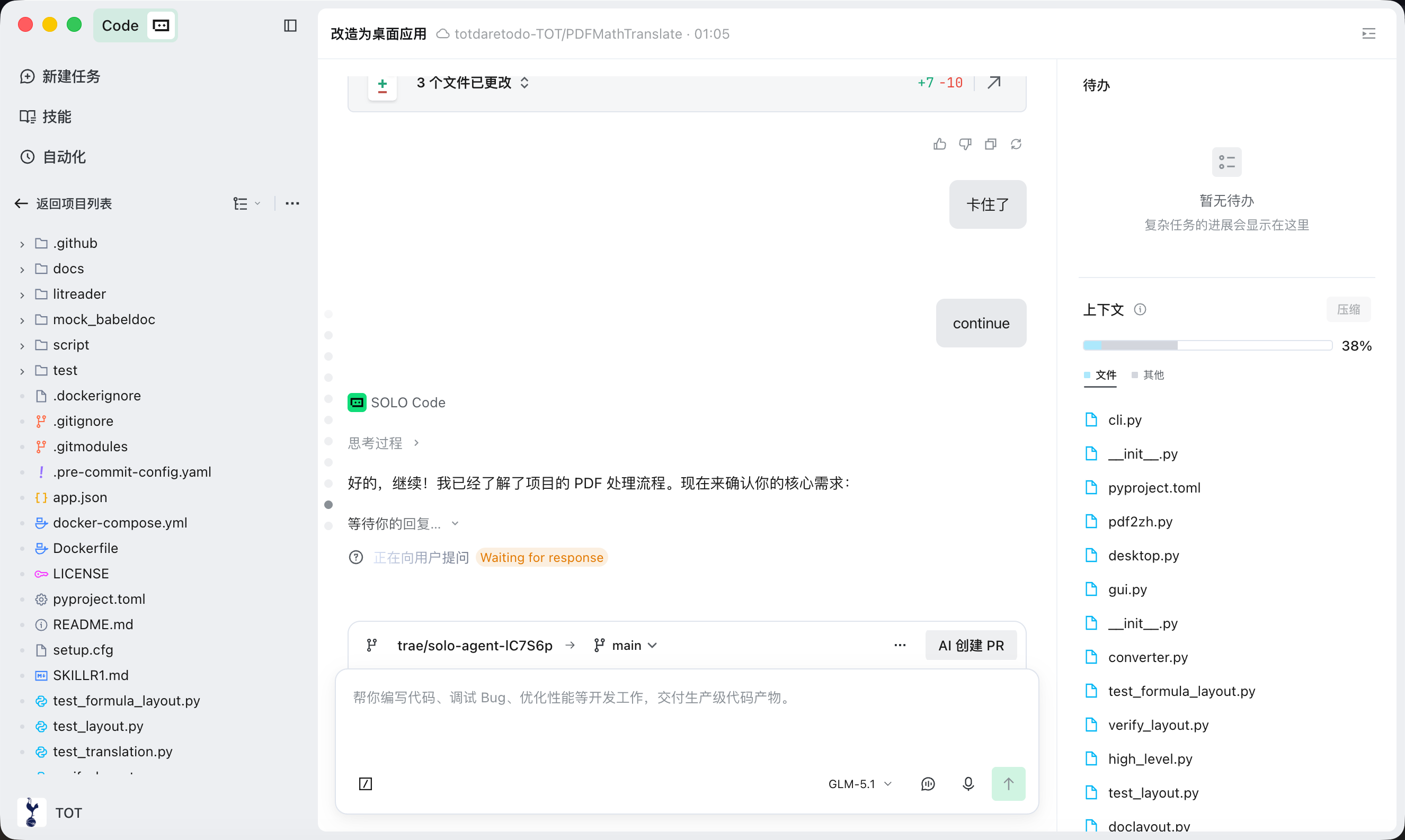
Task: Click the send arrow button
Action: pyautogui.click(x=1008, y=783)
